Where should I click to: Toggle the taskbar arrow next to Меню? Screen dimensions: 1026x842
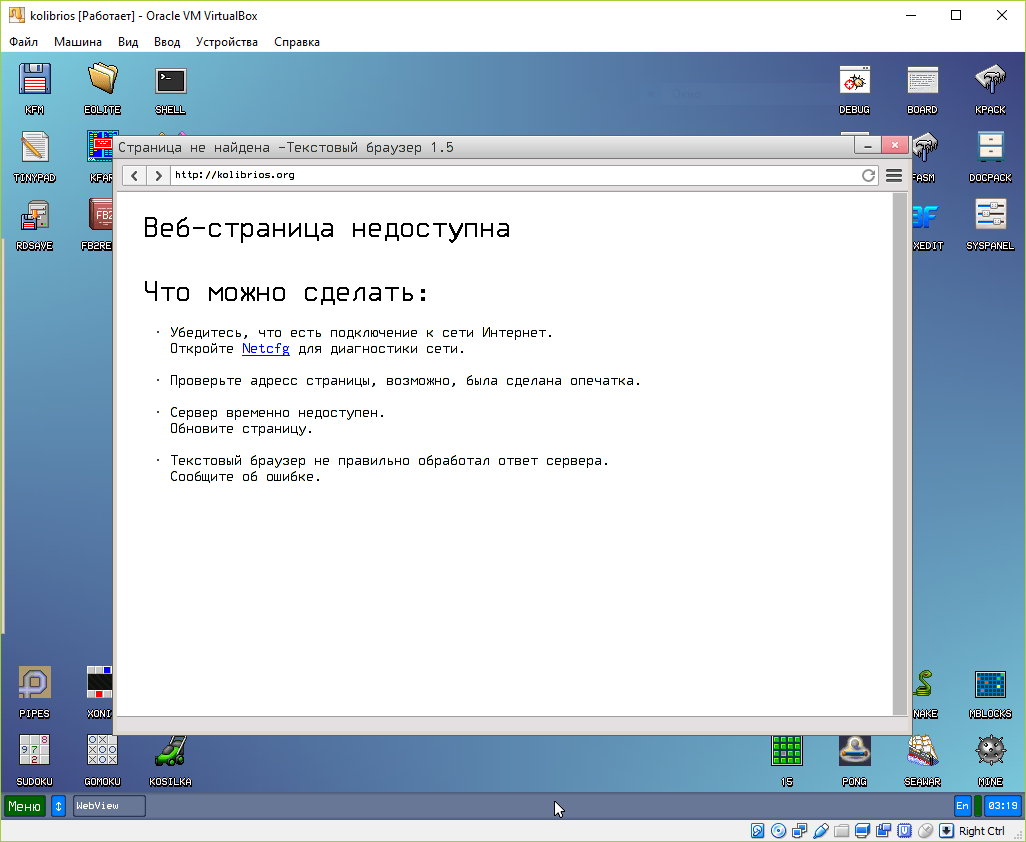coord(58,805)
